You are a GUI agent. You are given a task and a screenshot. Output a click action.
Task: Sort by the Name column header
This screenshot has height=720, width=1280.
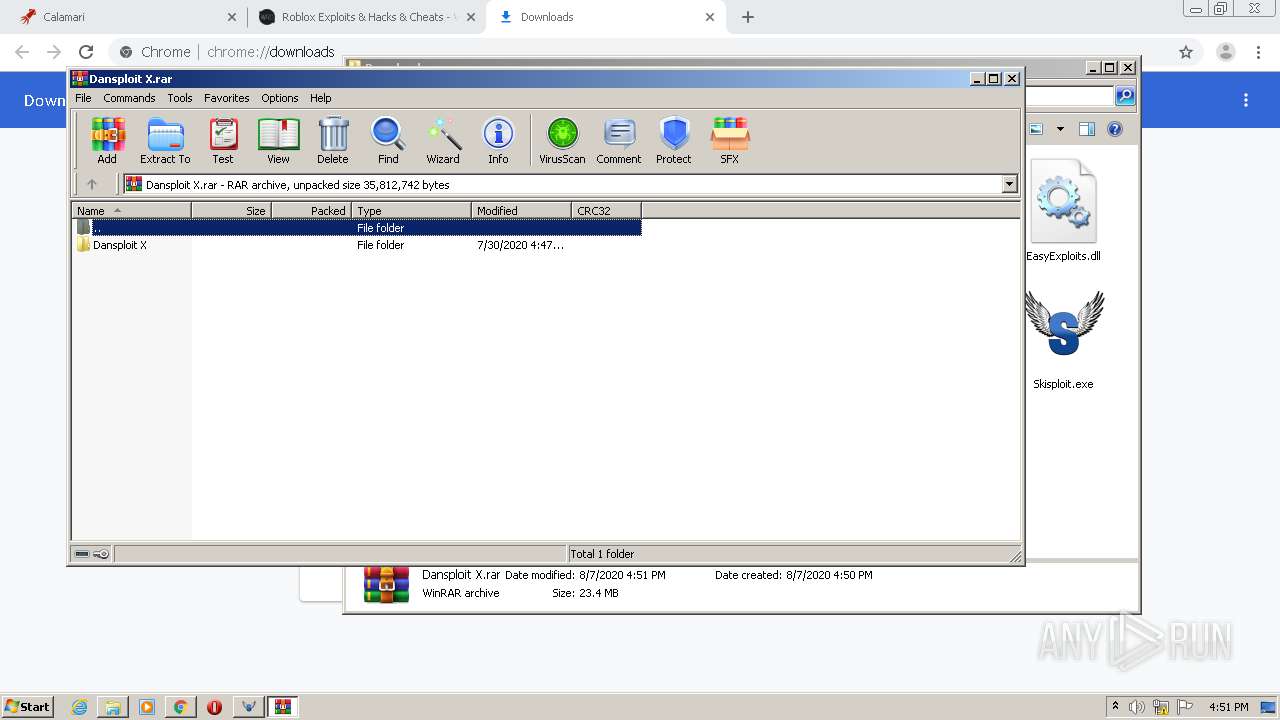coord(131,211)
